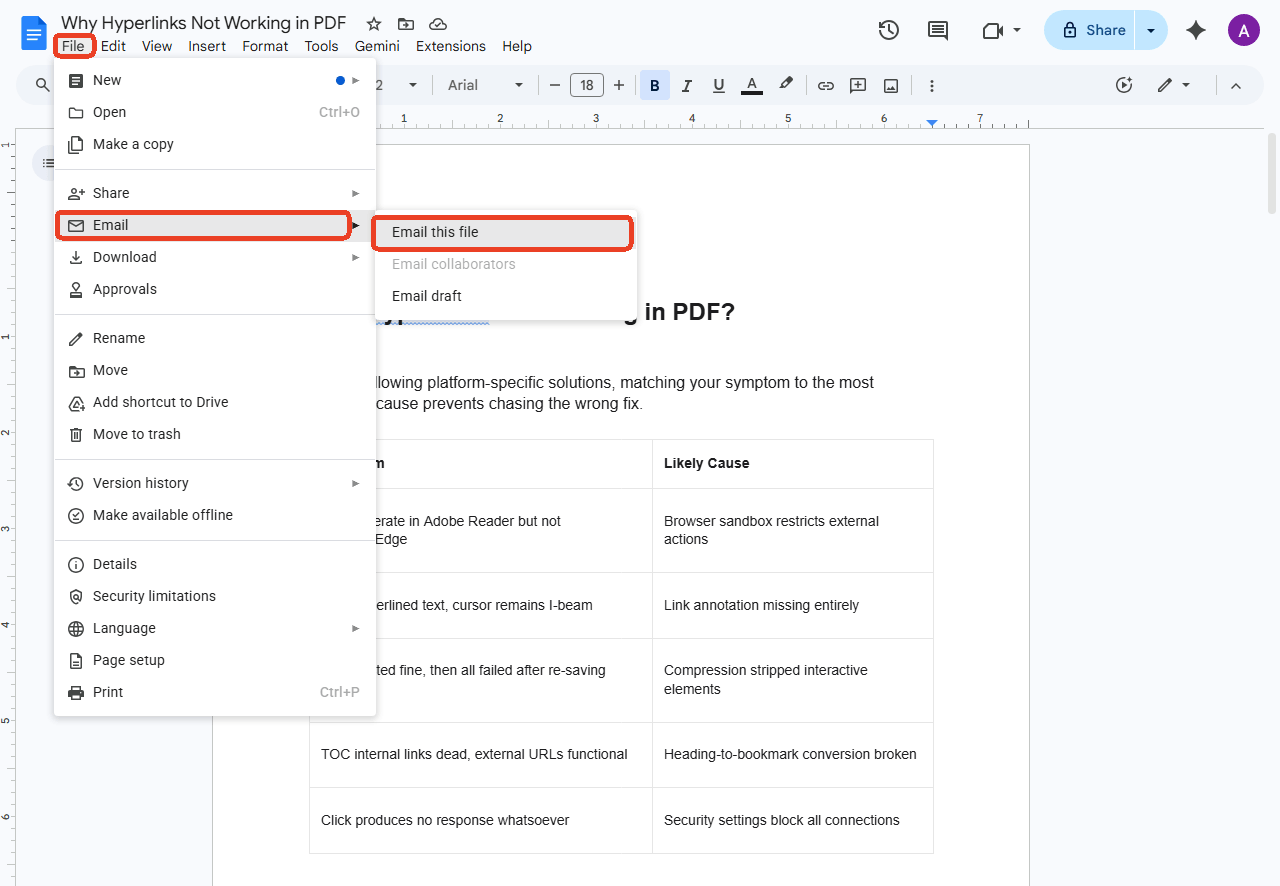Open the Format menu
Viewport: 1280px width, 886px height.
[x=265, y=46]
